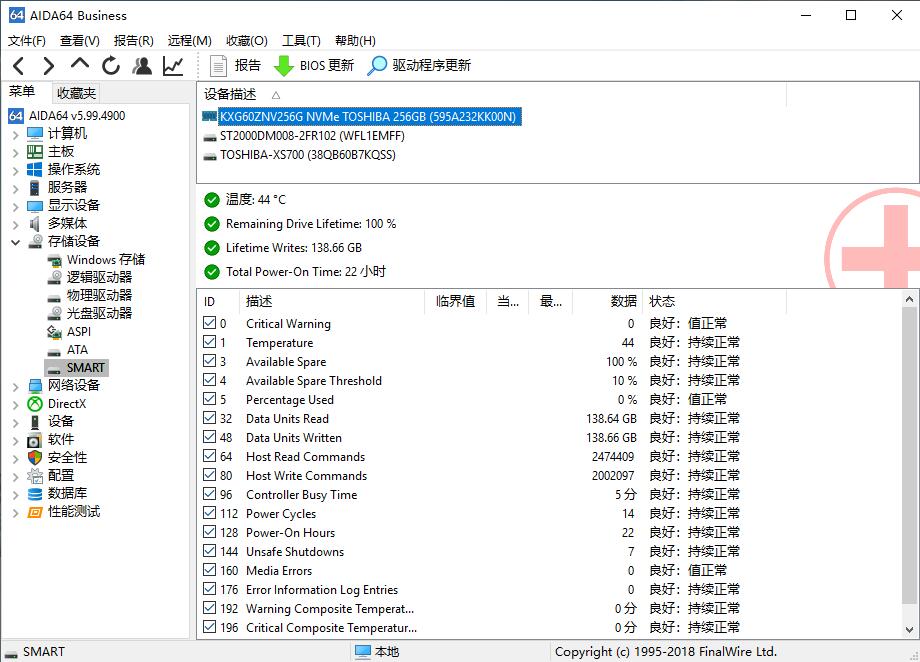Open the 物理驱动器 tree item
The width and height of the screenshot is (920, 662).
[90, 295]
